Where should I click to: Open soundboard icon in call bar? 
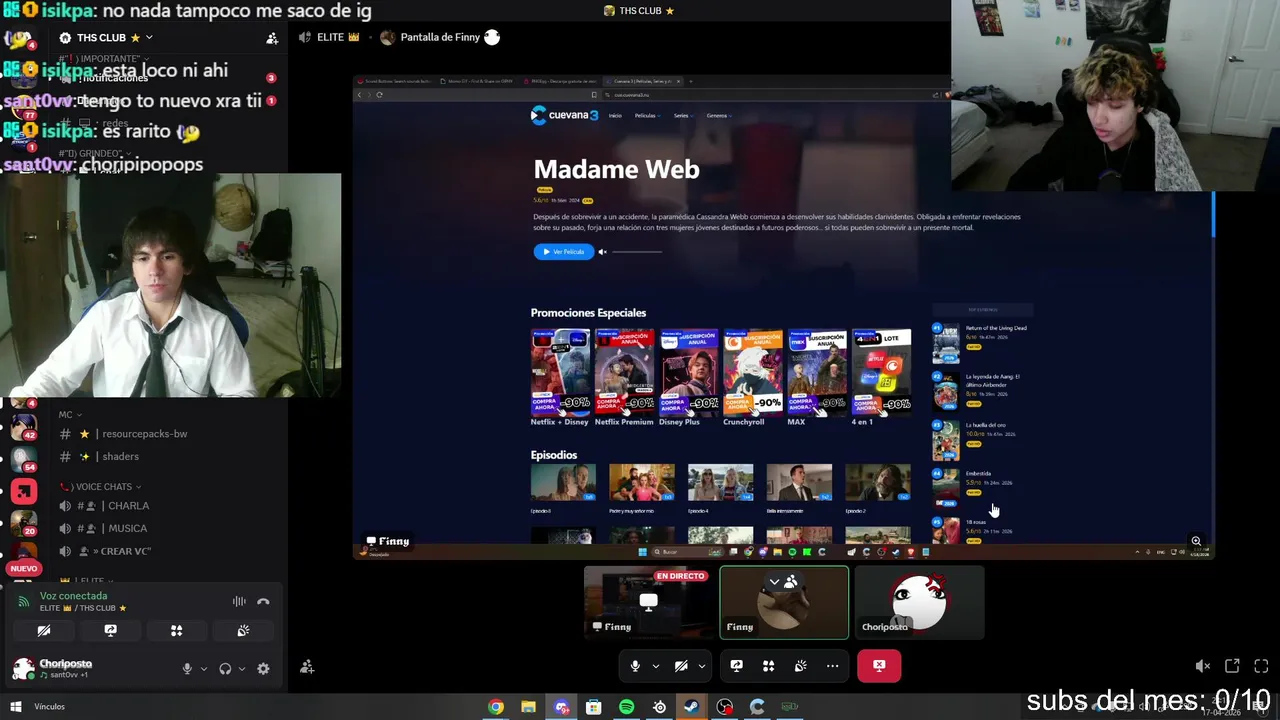pos(800,666)
